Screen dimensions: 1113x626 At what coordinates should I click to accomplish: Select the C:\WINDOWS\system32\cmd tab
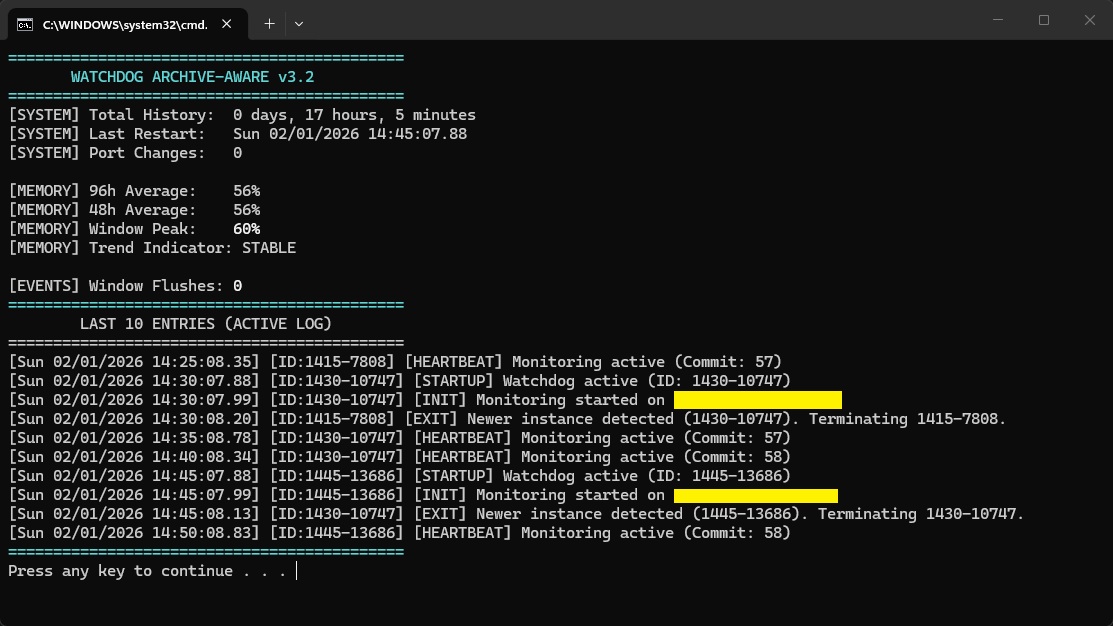pos(128,24)
